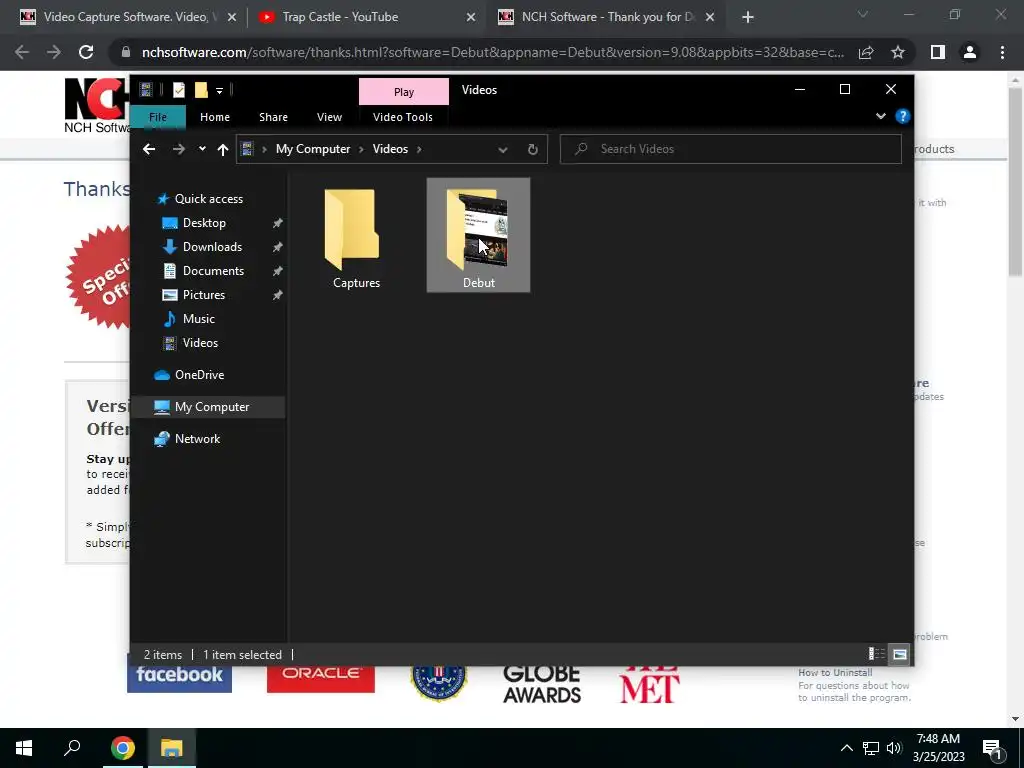Screen dimensions: 1024x768
Task: Open Downloads in the navigation pane
Action: [x=212, y=247]
